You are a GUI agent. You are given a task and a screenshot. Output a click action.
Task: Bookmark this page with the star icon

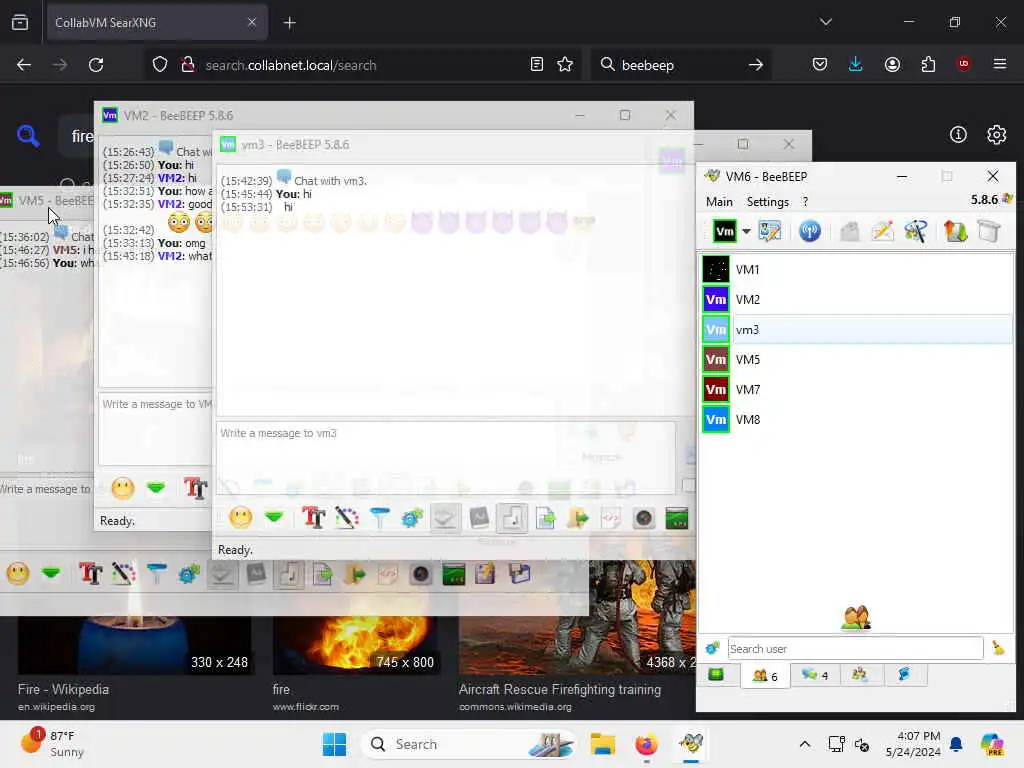click(565, 64)
